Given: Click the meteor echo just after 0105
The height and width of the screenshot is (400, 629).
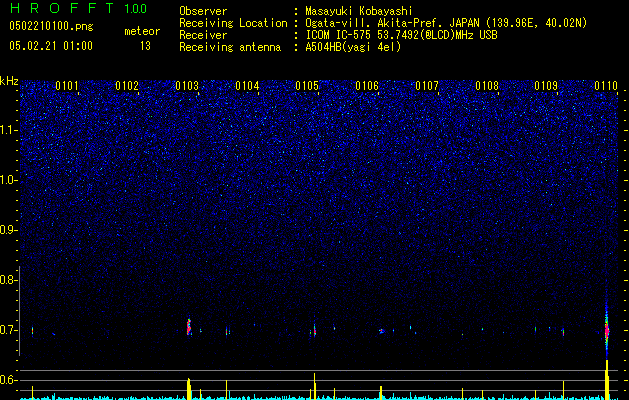Looking at the screenshot, I should coord(314,331).
